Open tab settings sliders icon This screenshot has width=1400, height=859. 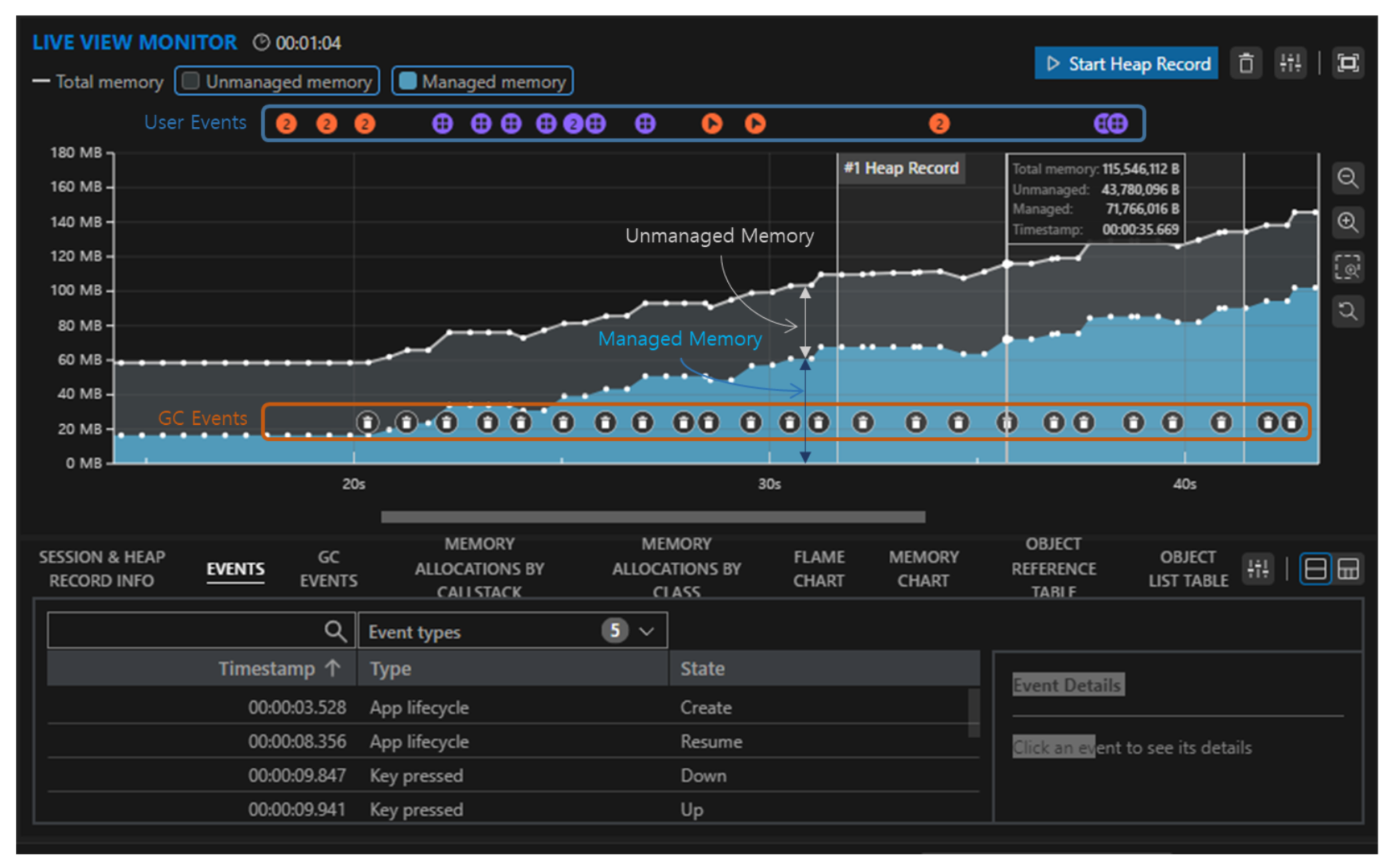click(x=1258, y=569)
